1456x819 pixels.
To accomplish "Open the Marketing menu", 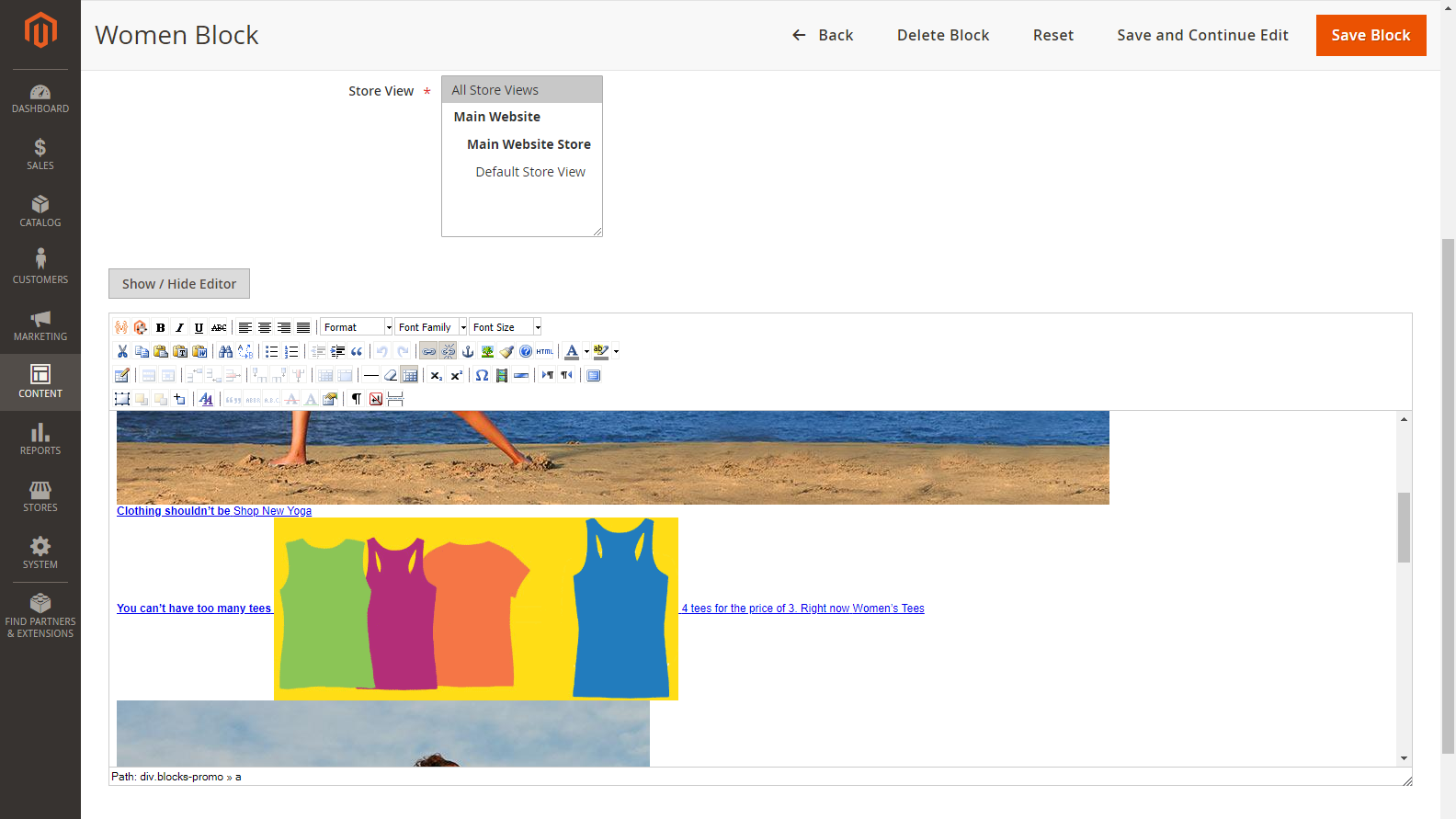I will (40, 325).
